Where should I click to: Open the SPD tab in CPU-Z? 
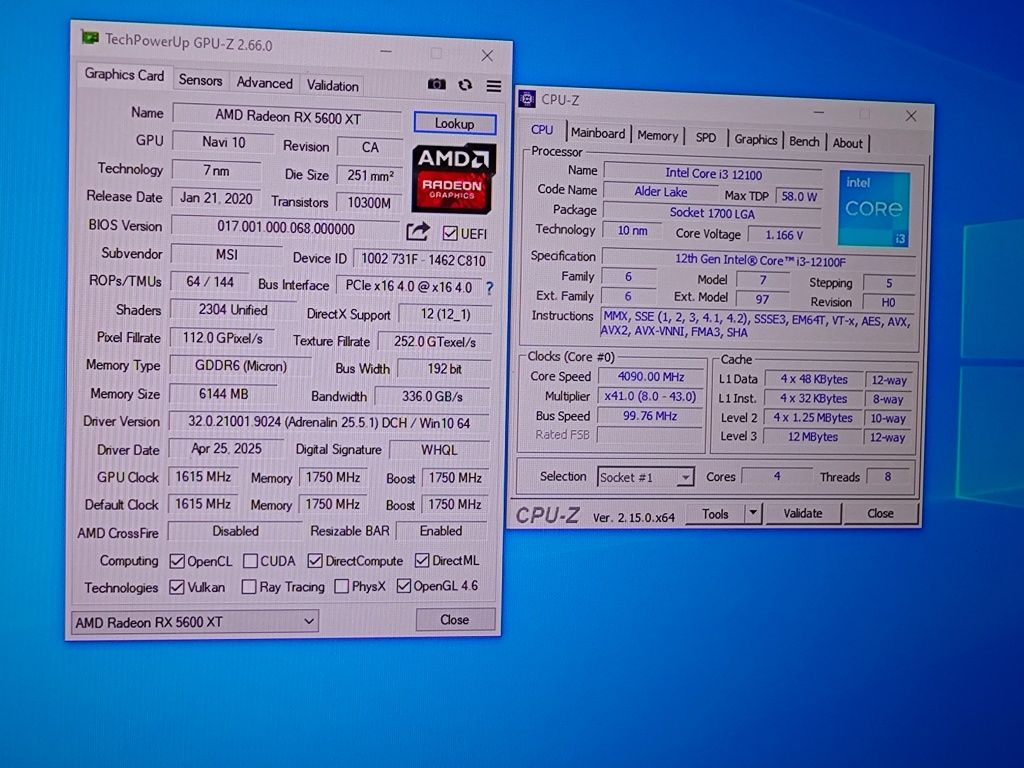tap(705, 138)
